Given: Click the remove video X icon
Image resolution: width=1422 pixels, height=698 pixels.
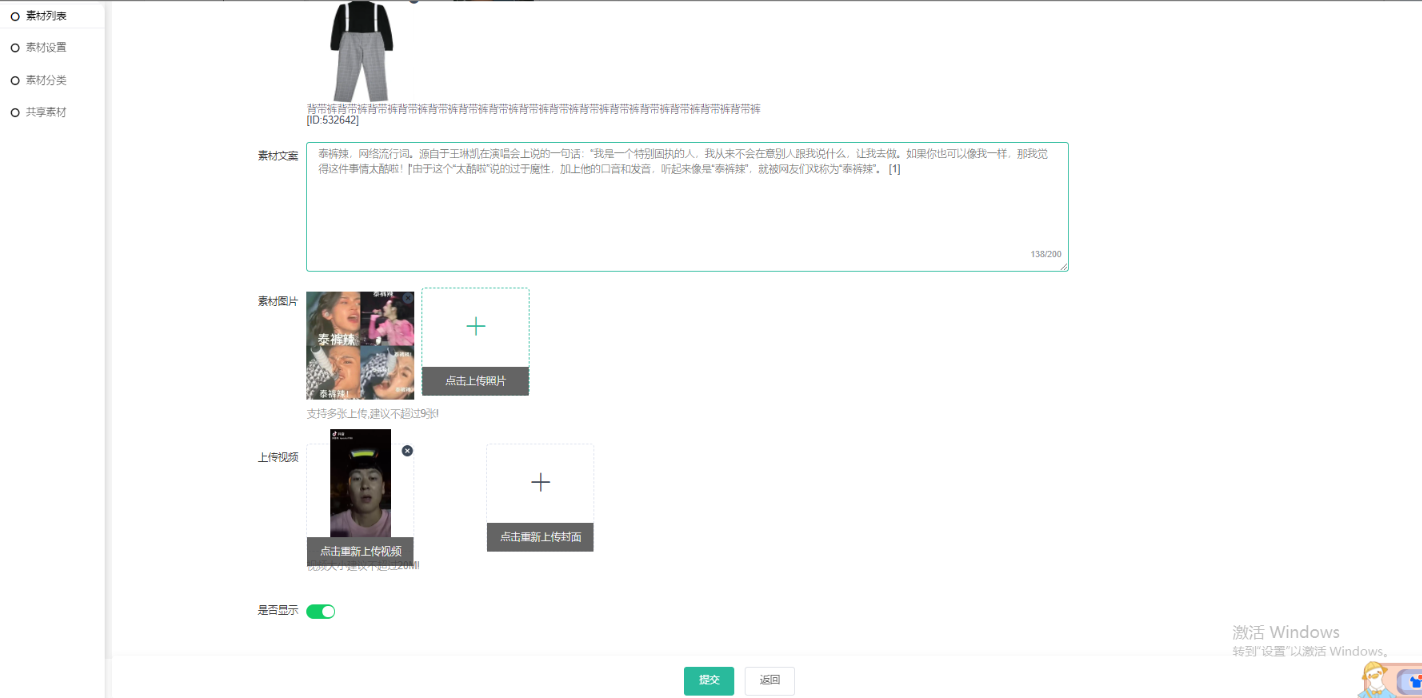Looking at the screenshot, I should tap(407, 451).
